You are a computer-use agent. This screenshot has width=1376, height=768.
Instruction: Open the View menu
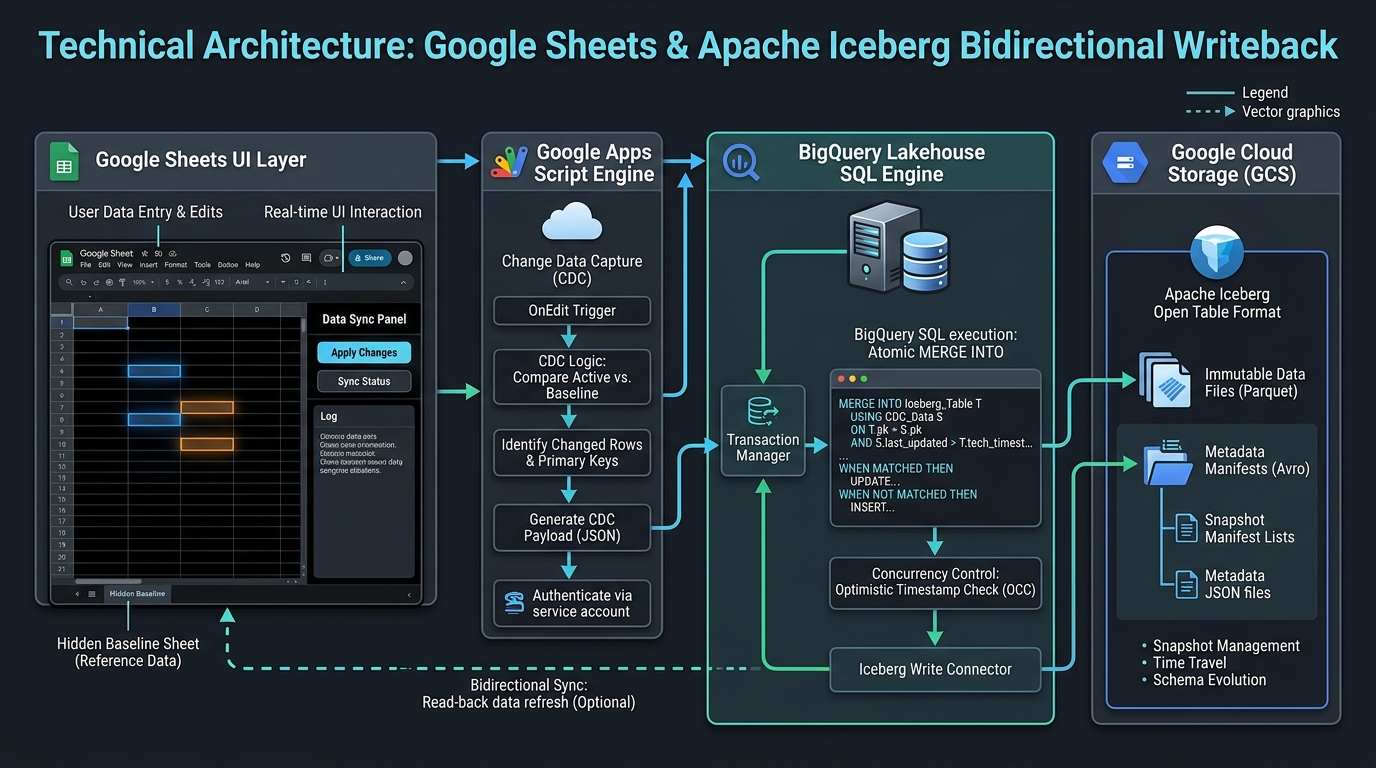pos(125,265)
